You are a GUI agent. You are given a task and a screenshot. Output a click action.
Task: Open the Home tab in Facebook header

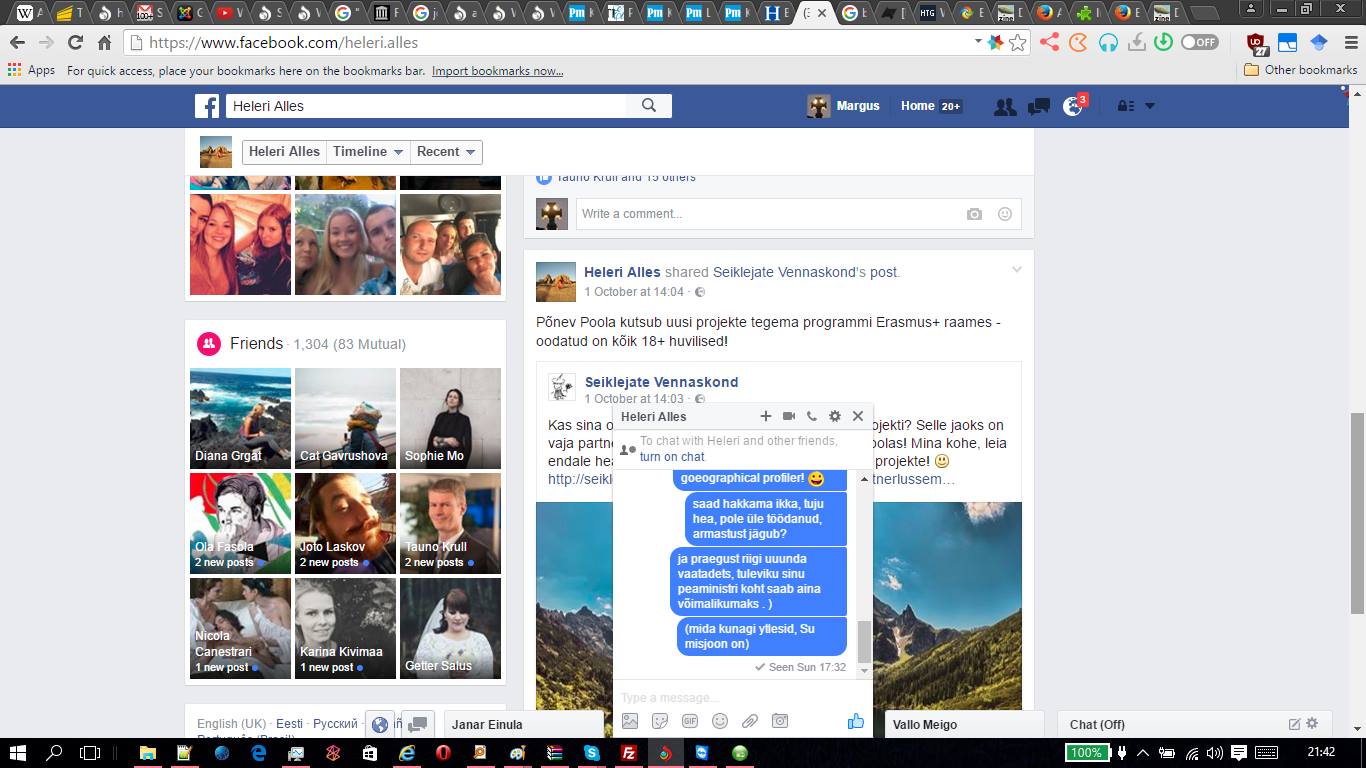tap(917, 106)
